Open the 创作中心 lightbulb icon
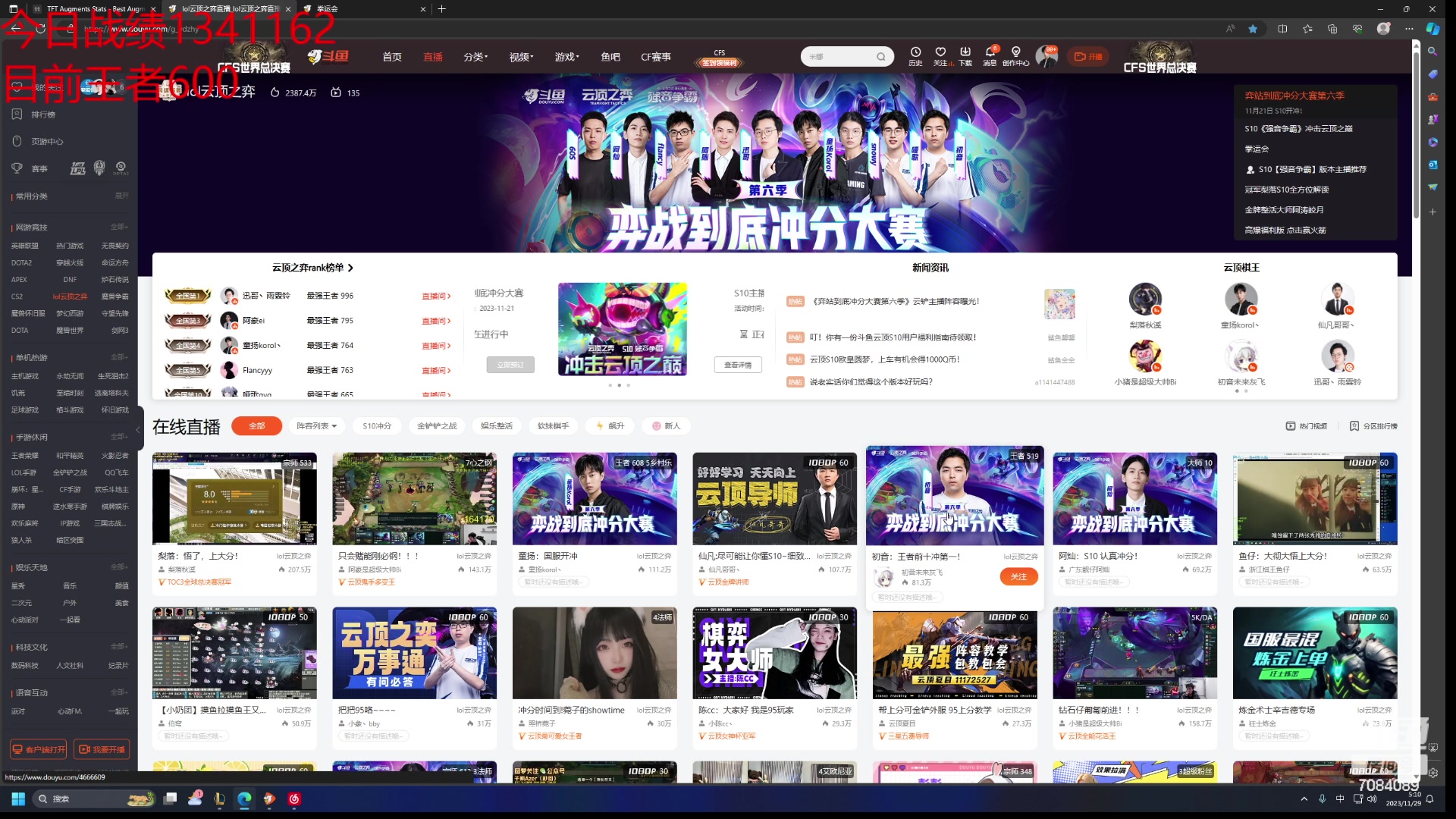Screen dimensions: 1456x819 [x=1016, y=52]
